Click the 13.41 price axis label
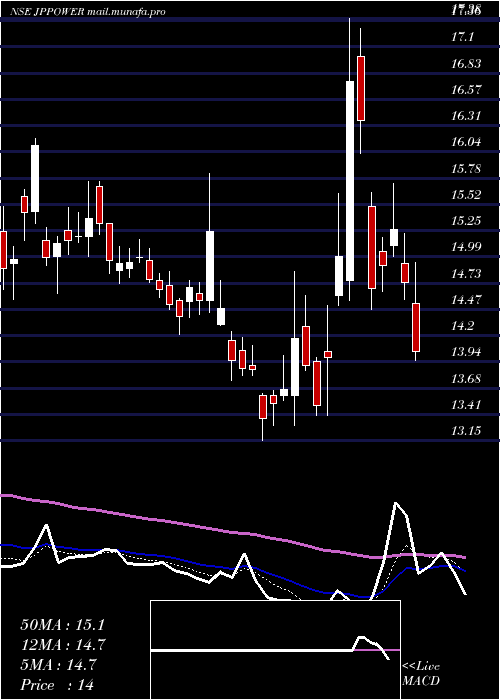Viewport: 500px width, 700px height. tap(466, 405)
